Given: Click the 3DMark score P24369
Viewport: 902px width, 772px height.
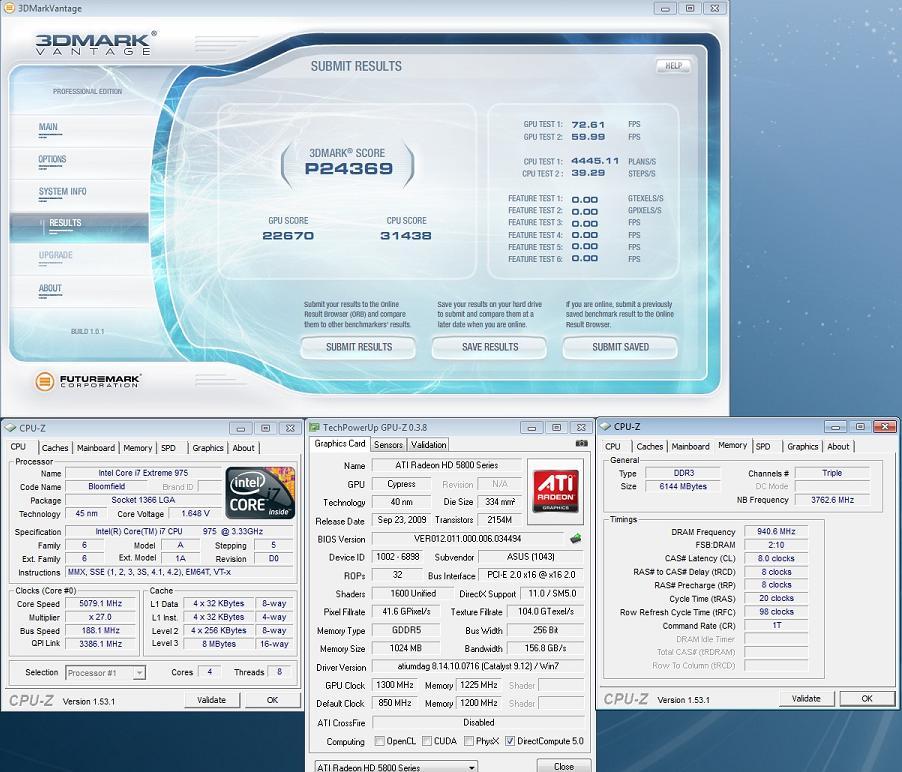Looking at the screenshot, I should click(x=349, y=169).
